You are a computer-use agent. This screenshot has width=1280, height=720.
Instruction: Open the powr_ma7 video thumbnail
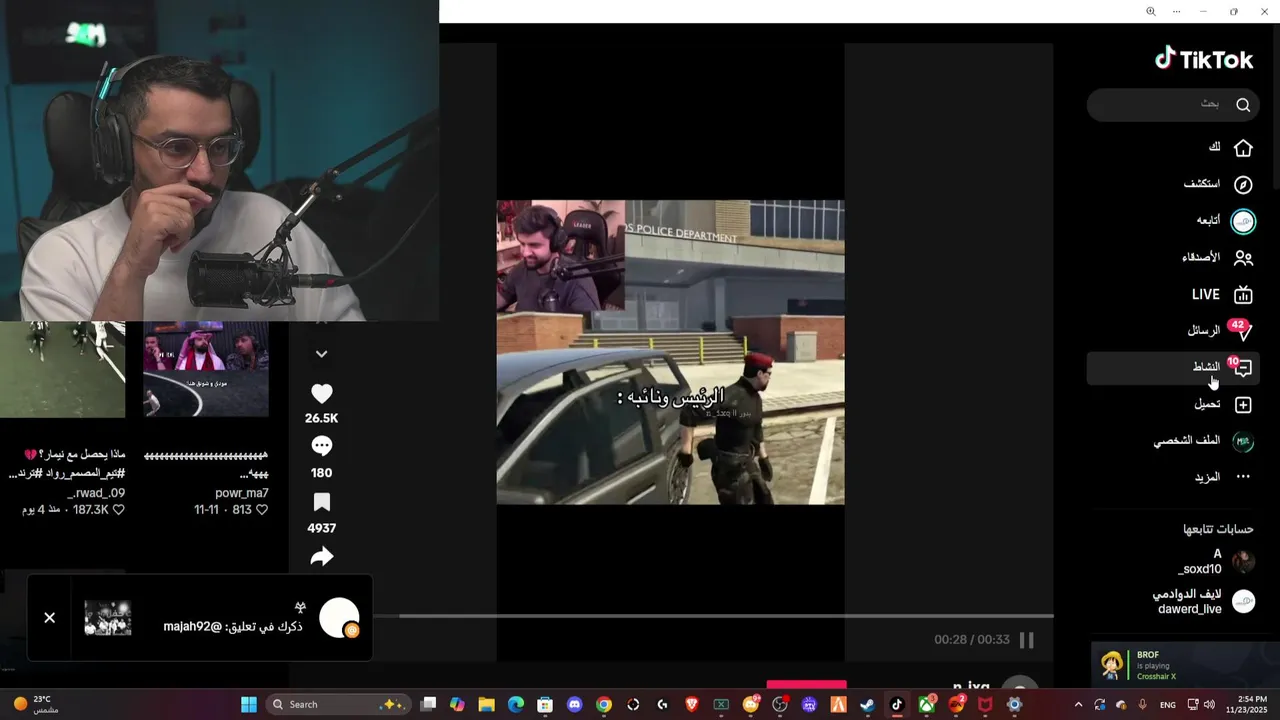coord(206,369)
